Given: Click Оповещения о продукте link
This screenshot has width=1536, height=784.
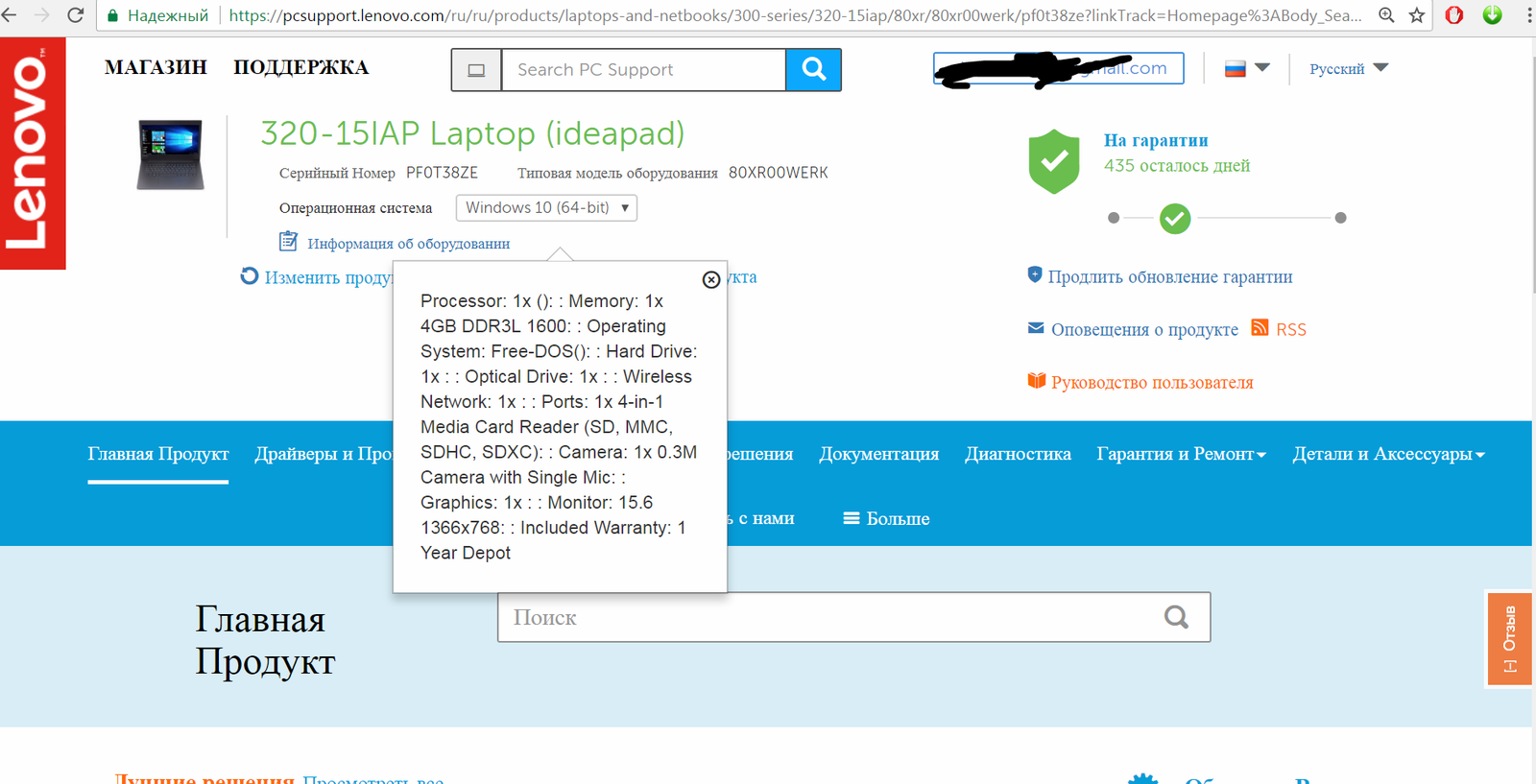Looking at the screenshot, I should point(1144,329).
